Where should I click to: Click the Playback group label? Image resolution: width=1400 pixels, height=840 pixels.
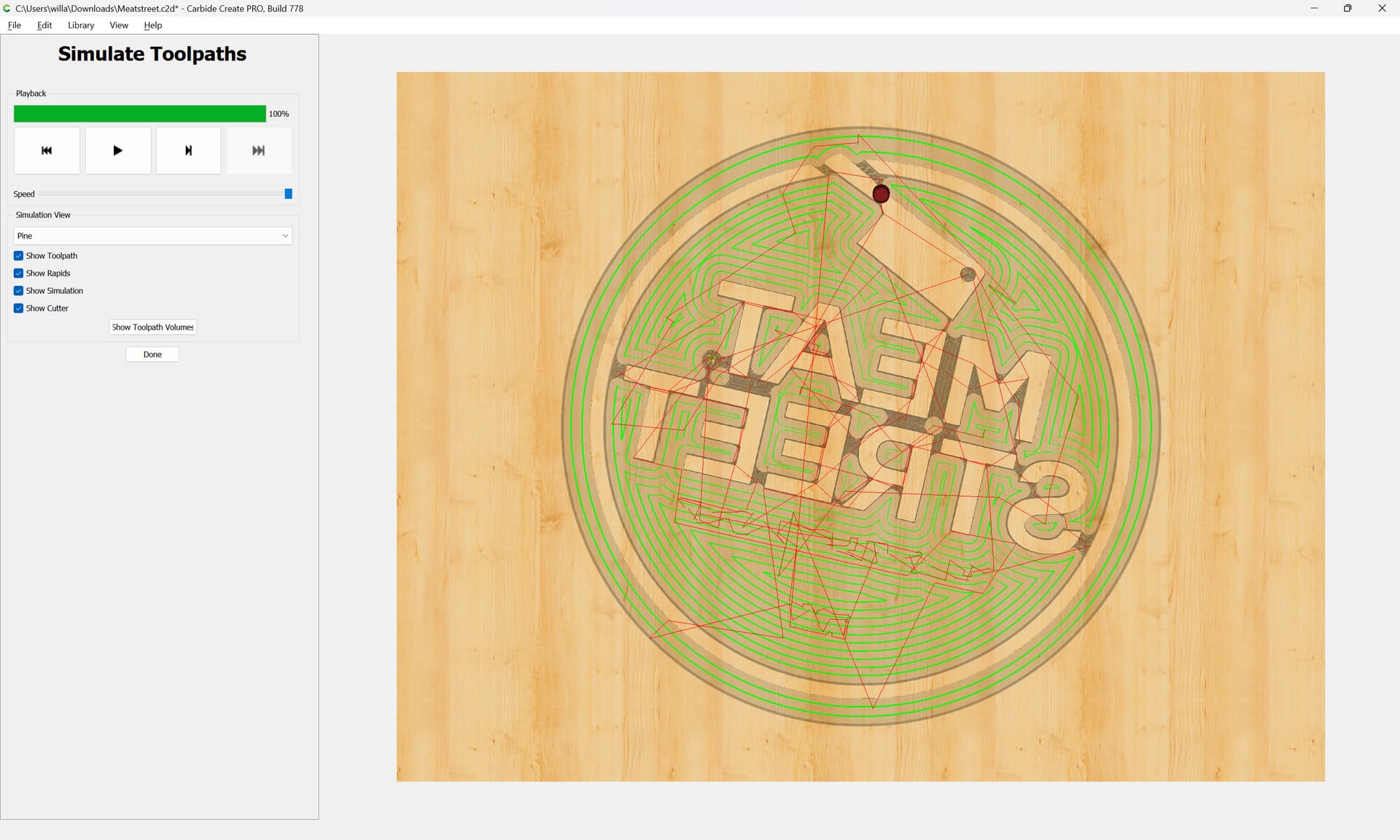point(31,93)
